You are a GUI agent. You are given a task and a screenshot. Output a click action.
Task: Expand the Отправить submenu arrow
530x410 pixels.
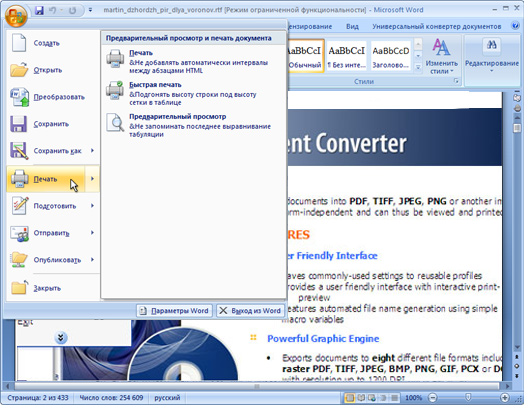pyautogui.click(x=92, y=233)
